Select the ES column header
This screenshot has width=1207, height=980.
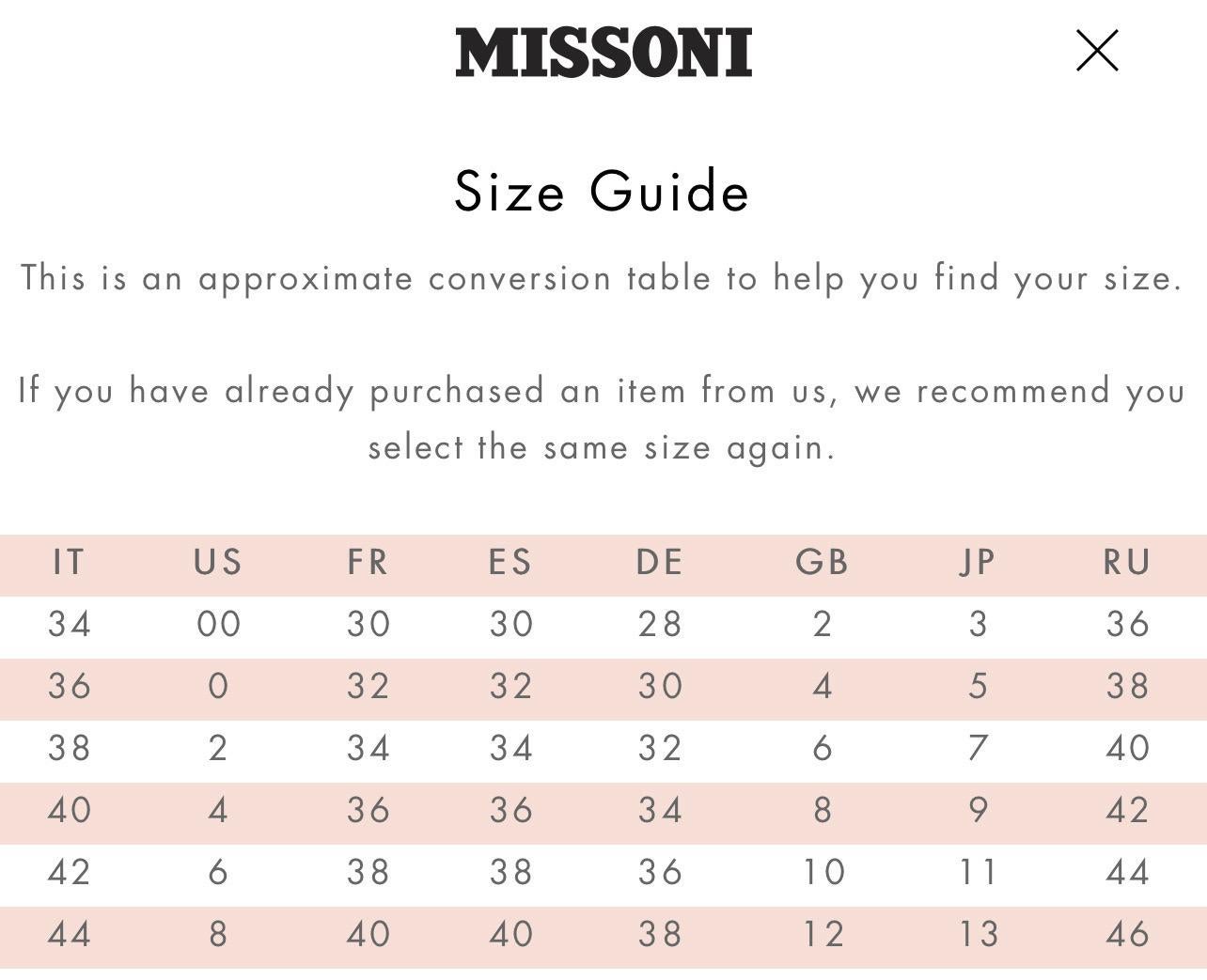(x=510, y=562)
